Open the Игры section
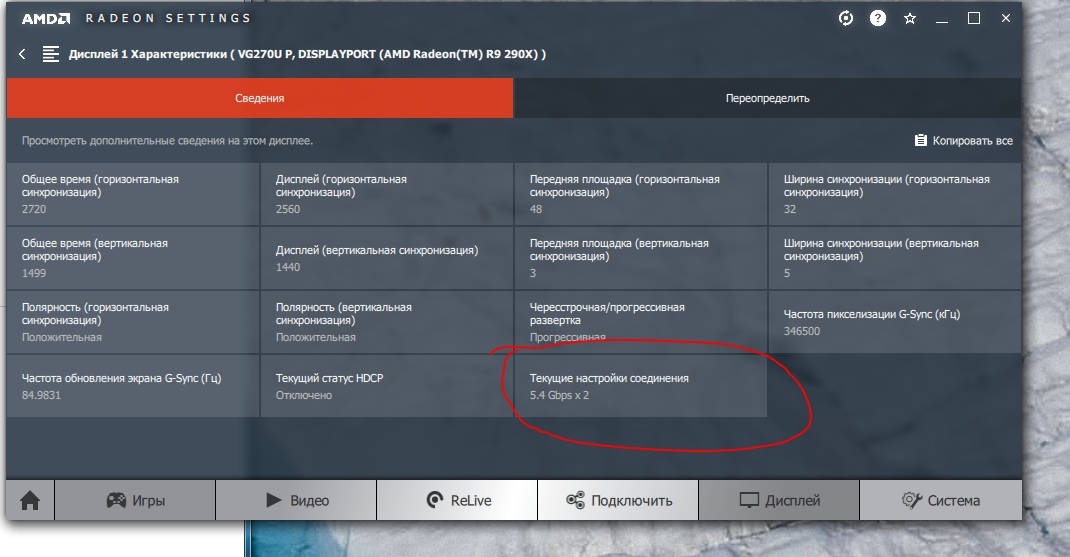 [x=135, y=500]
